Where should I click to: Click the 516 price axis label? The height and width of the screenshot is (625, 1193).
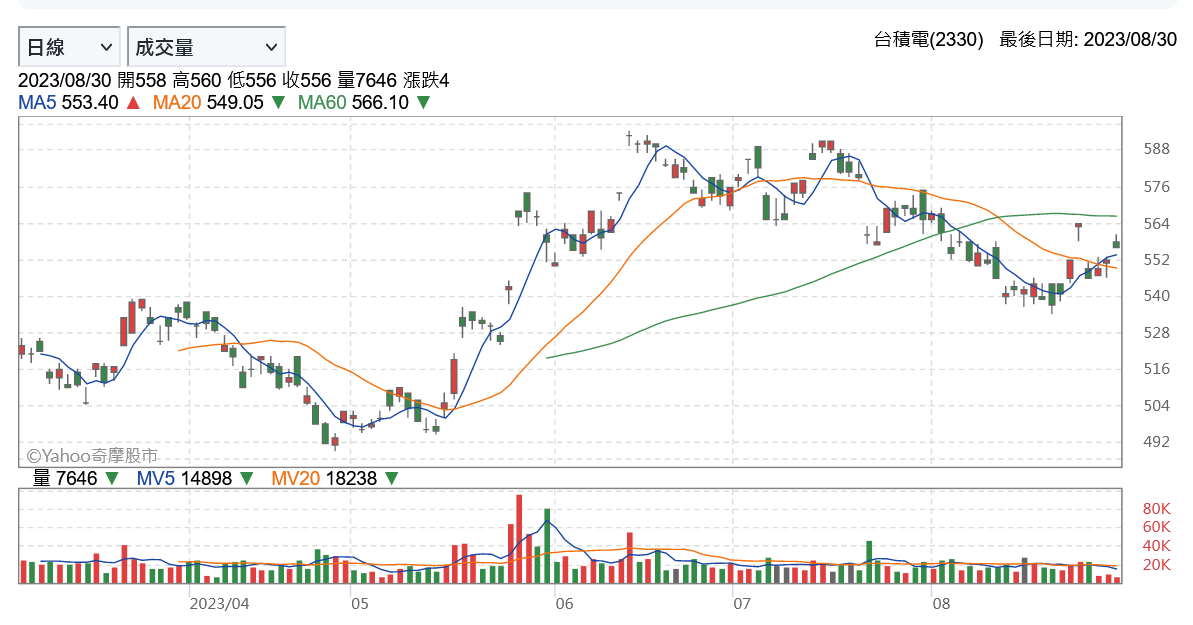(1156, 369)
